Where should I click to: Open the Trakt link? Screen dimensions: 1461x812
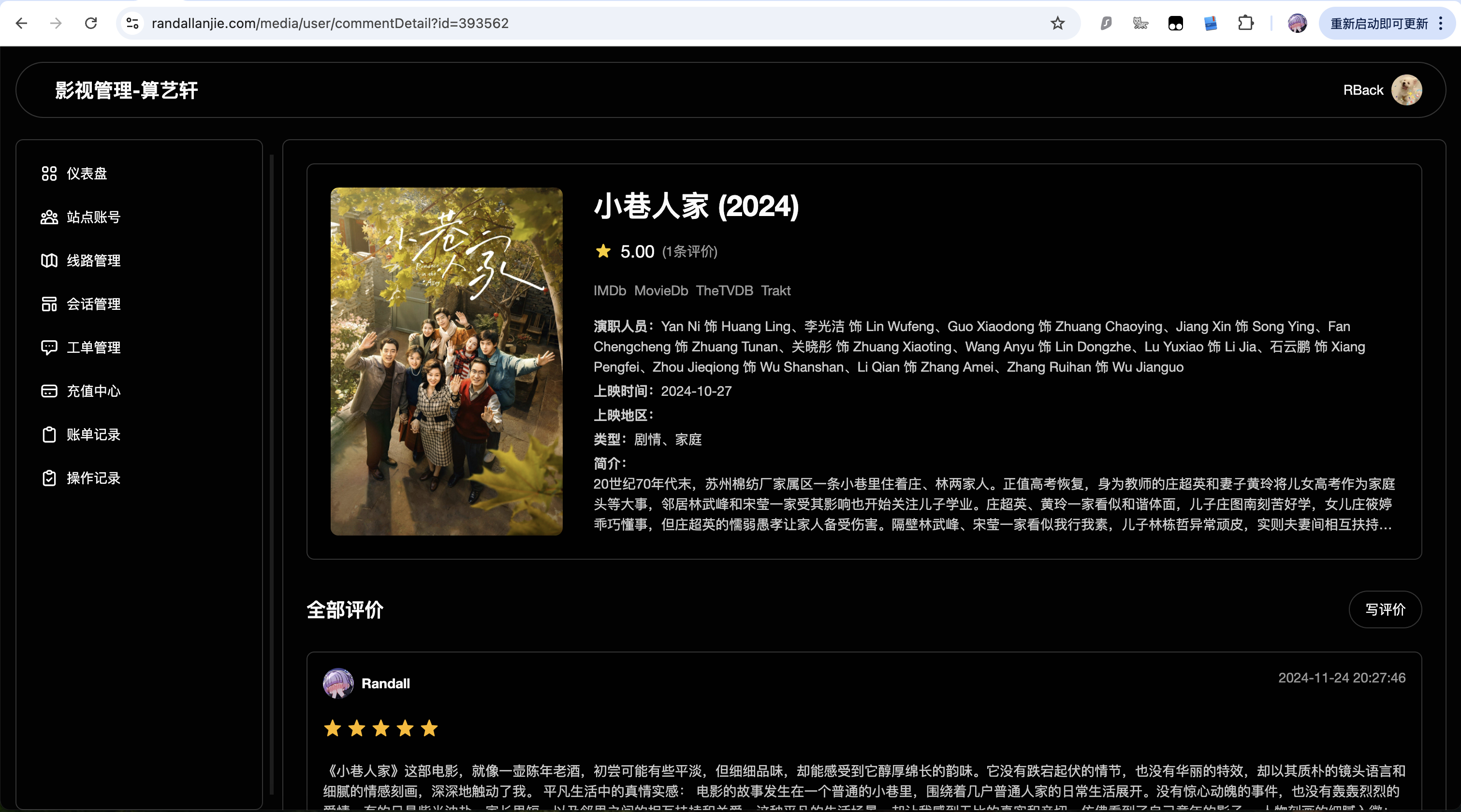click(x=775, y=291)
